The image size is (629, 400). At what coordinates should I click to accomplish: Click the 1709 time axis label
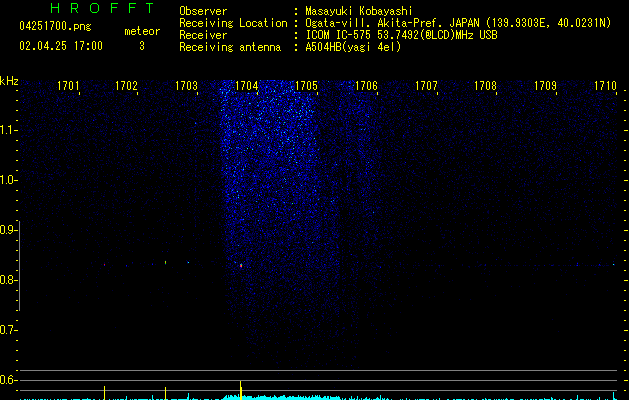[x=546, y=86]
